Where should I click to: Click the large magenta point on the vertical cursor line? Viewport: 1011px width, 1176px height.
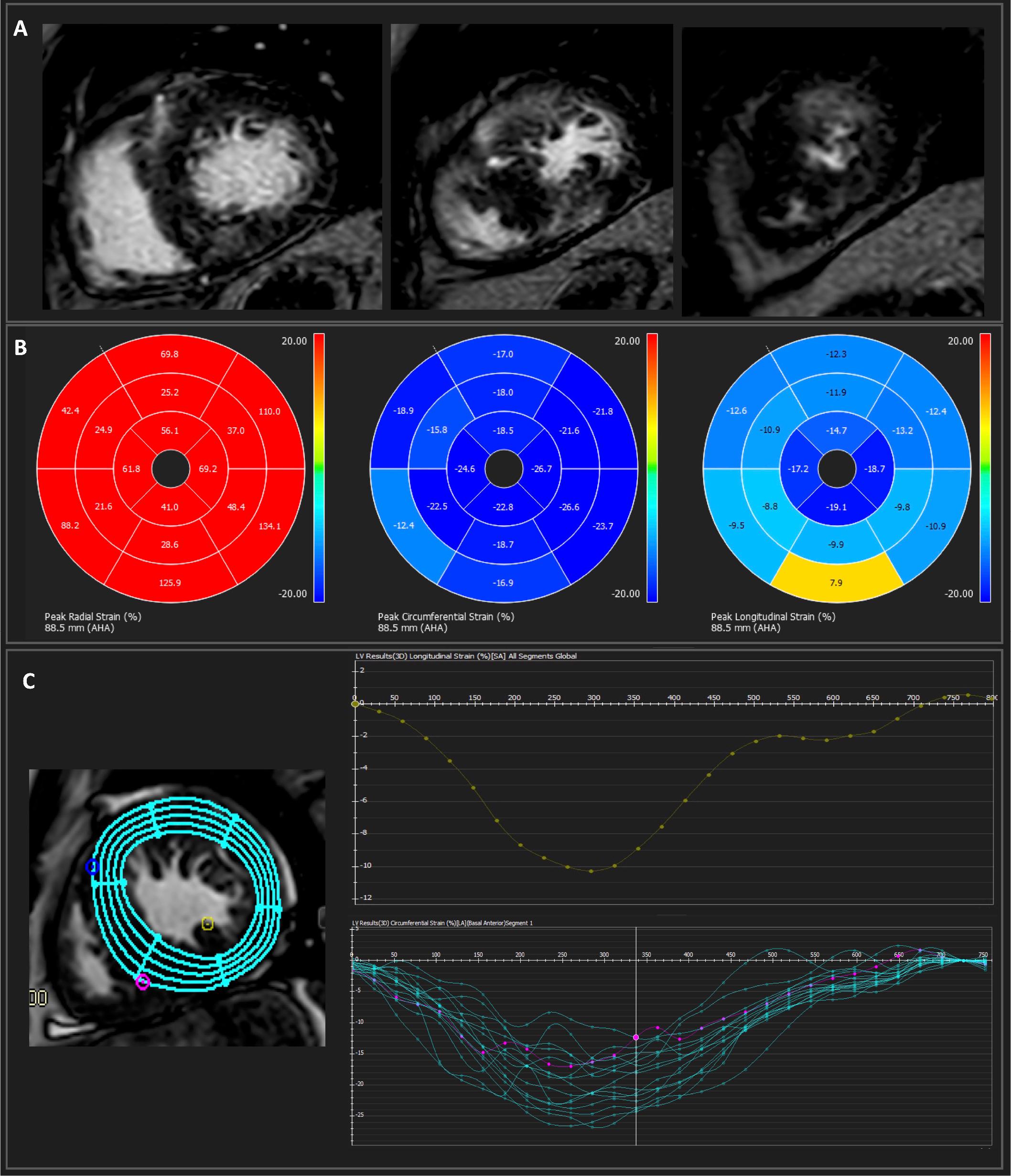[x=636, y=1037]
